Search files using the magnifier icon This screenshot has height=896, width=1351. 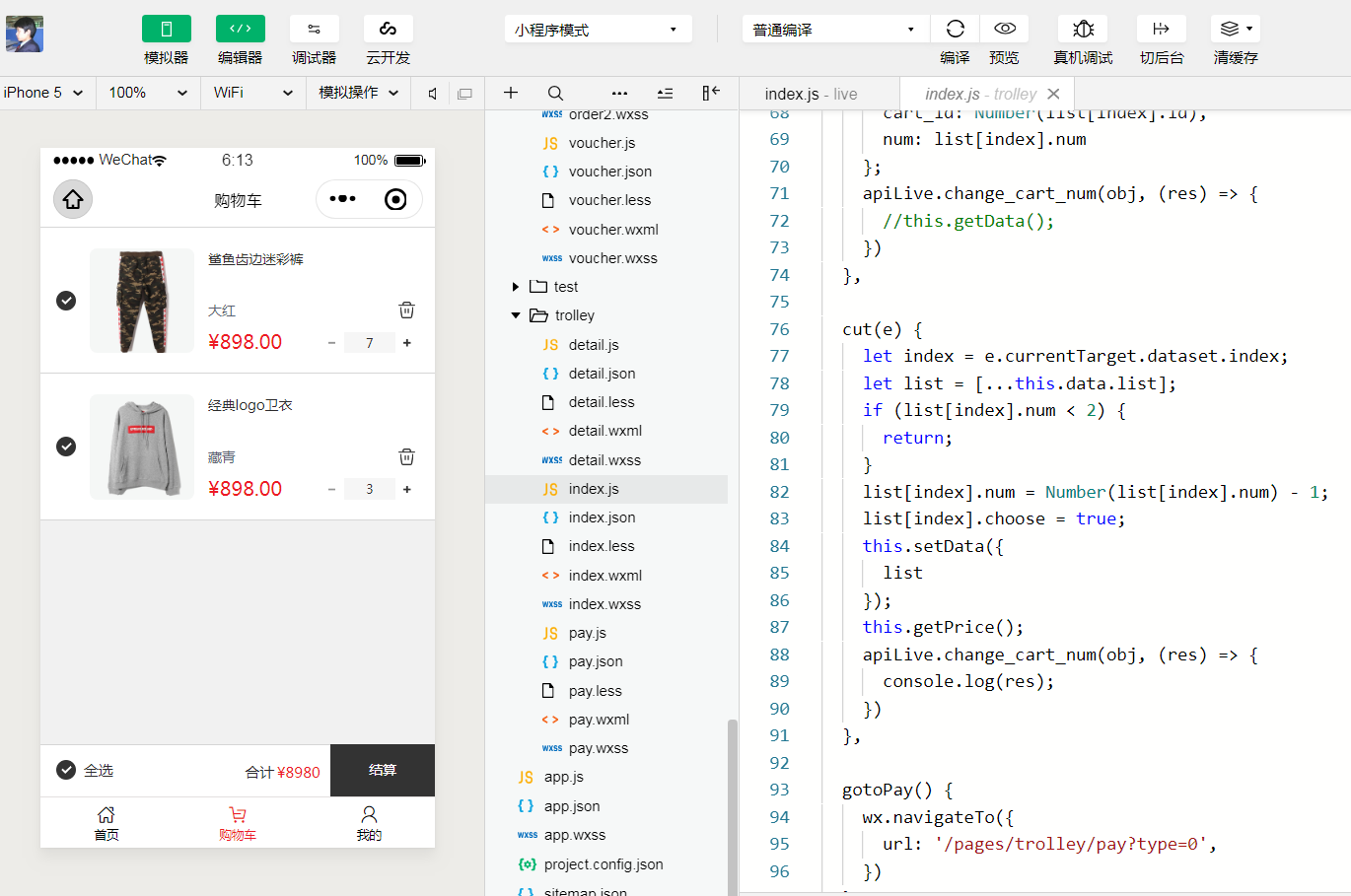(555, 93)
